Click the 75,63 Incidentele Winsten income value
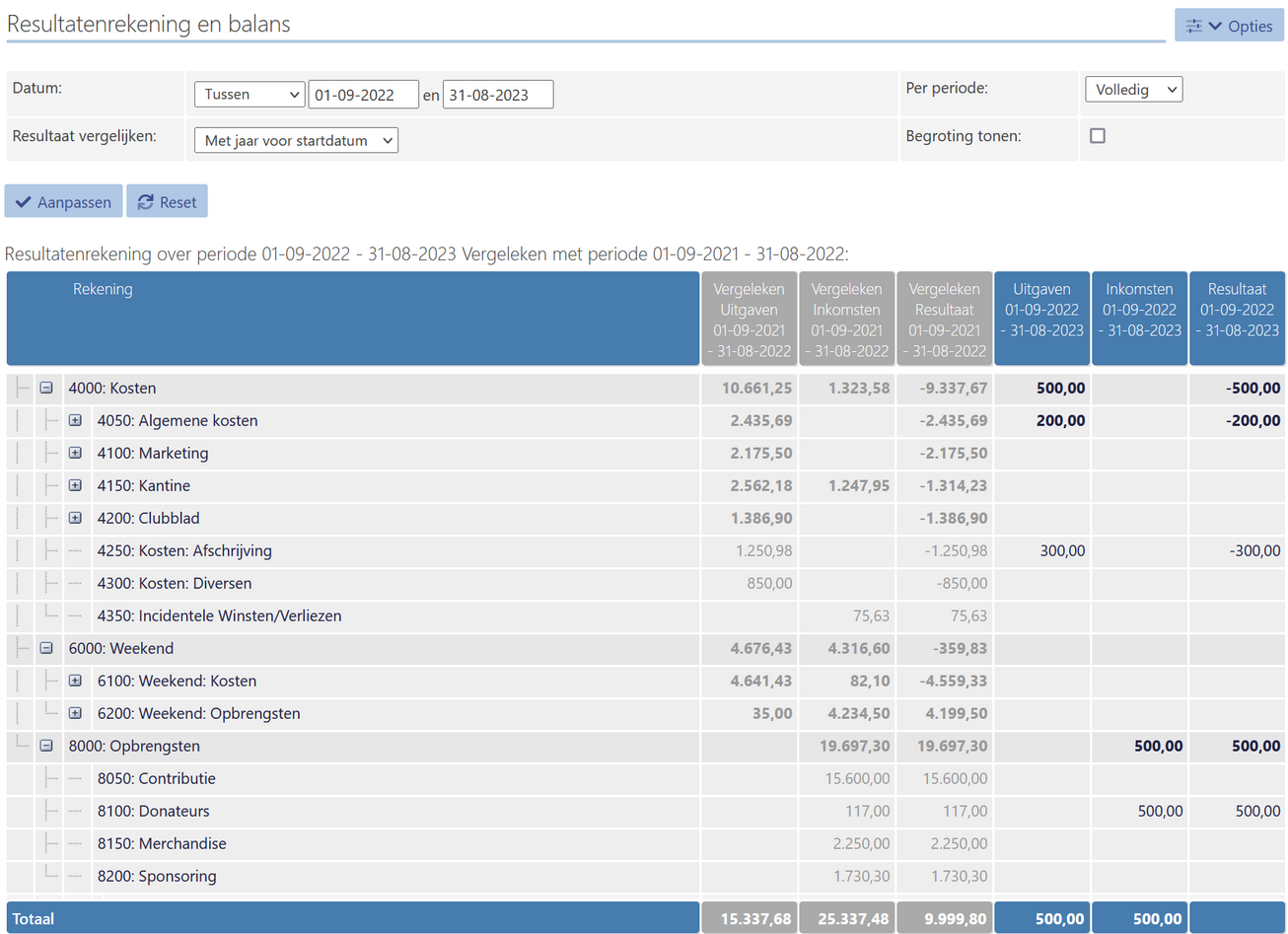 pyautogui.click(x=871, y=616)
